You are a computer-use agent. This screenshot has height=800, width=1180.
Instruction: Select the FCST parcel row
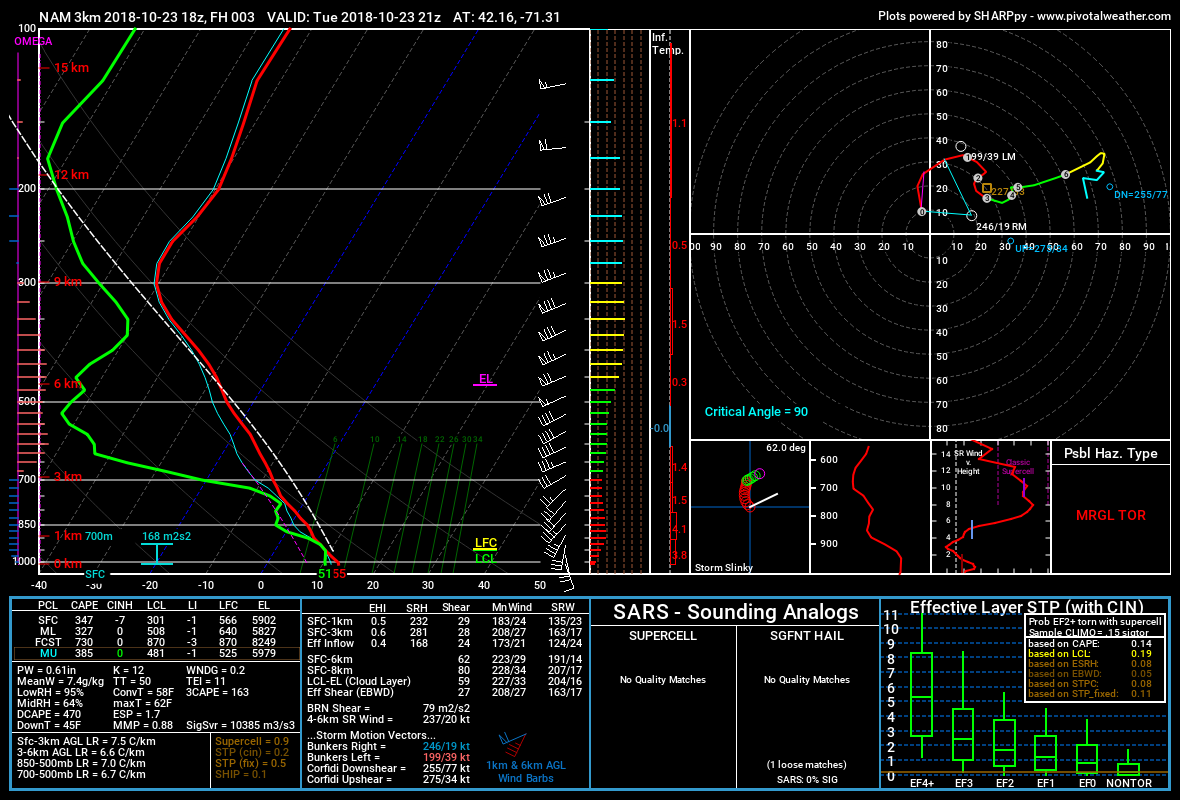coord(157,642)
